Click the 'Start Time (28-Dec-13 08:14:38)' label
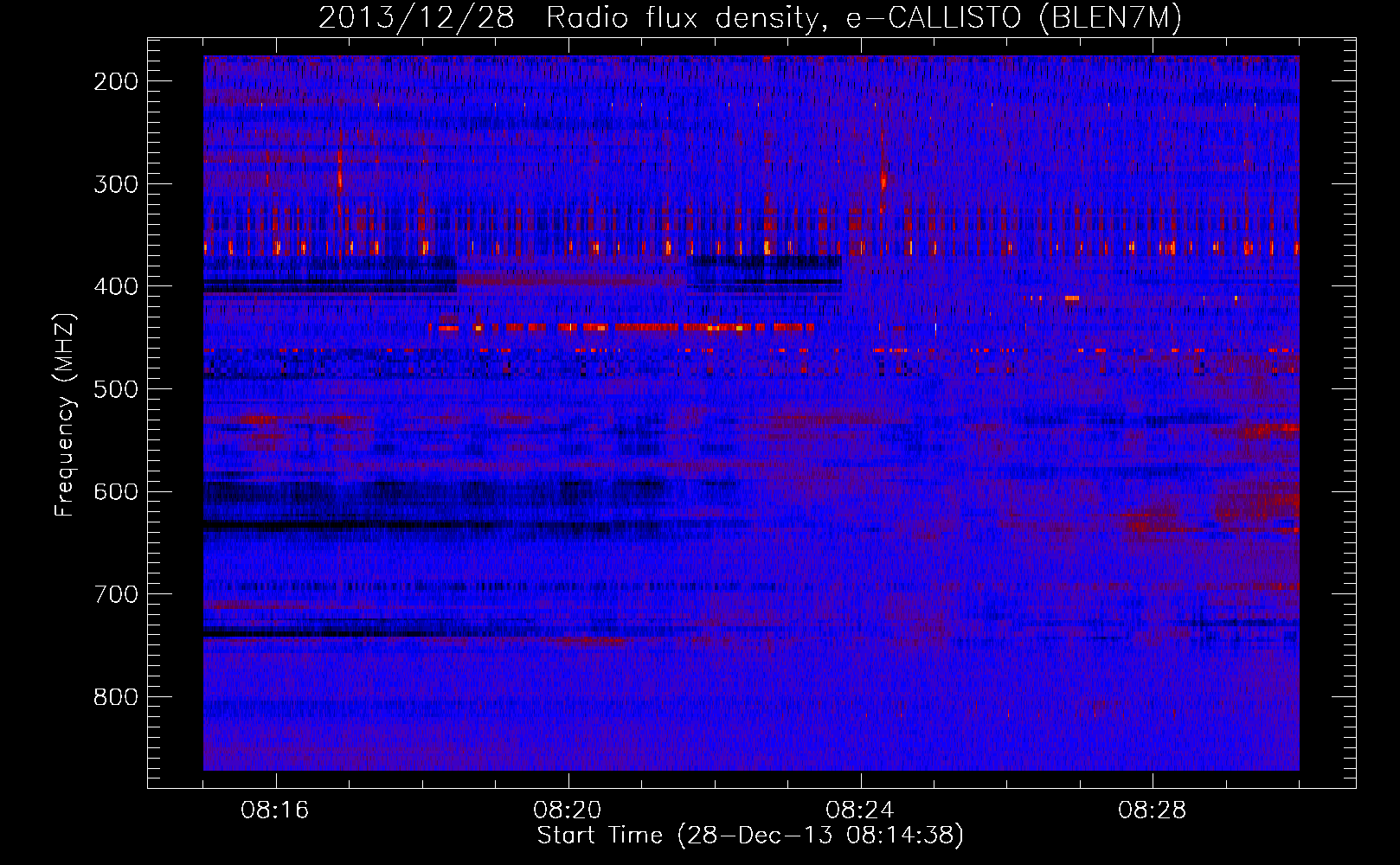This screenshot has height=865, width=1400. 750,836
